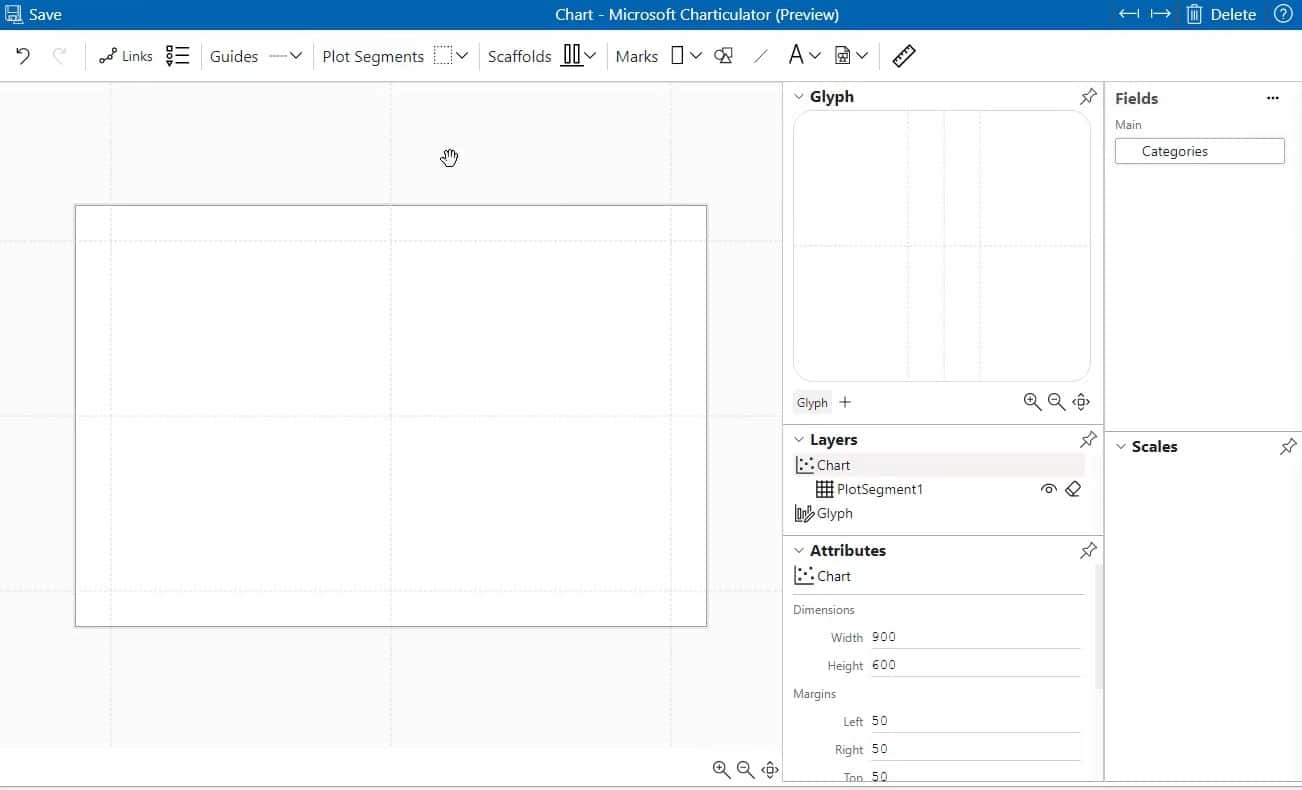Image resolution: width=1302 pixels, height=790 pixels.
Task: Zoom in on the glyph editor
Action: pos(1032,402)
